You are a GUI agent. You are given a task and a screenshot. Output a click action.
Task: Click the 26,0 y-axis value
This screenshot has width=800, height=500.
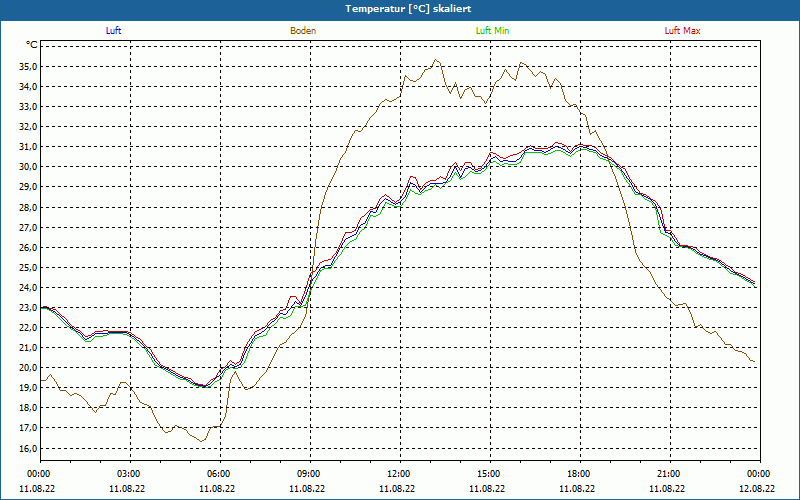point(28,247)
